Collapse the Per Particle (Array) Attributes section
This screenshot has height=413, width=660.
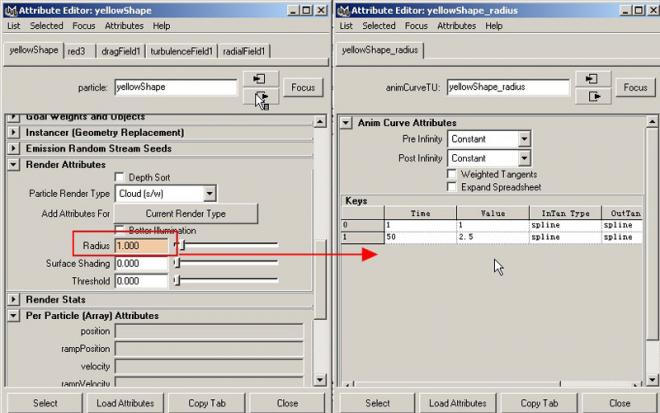point(13,315)
